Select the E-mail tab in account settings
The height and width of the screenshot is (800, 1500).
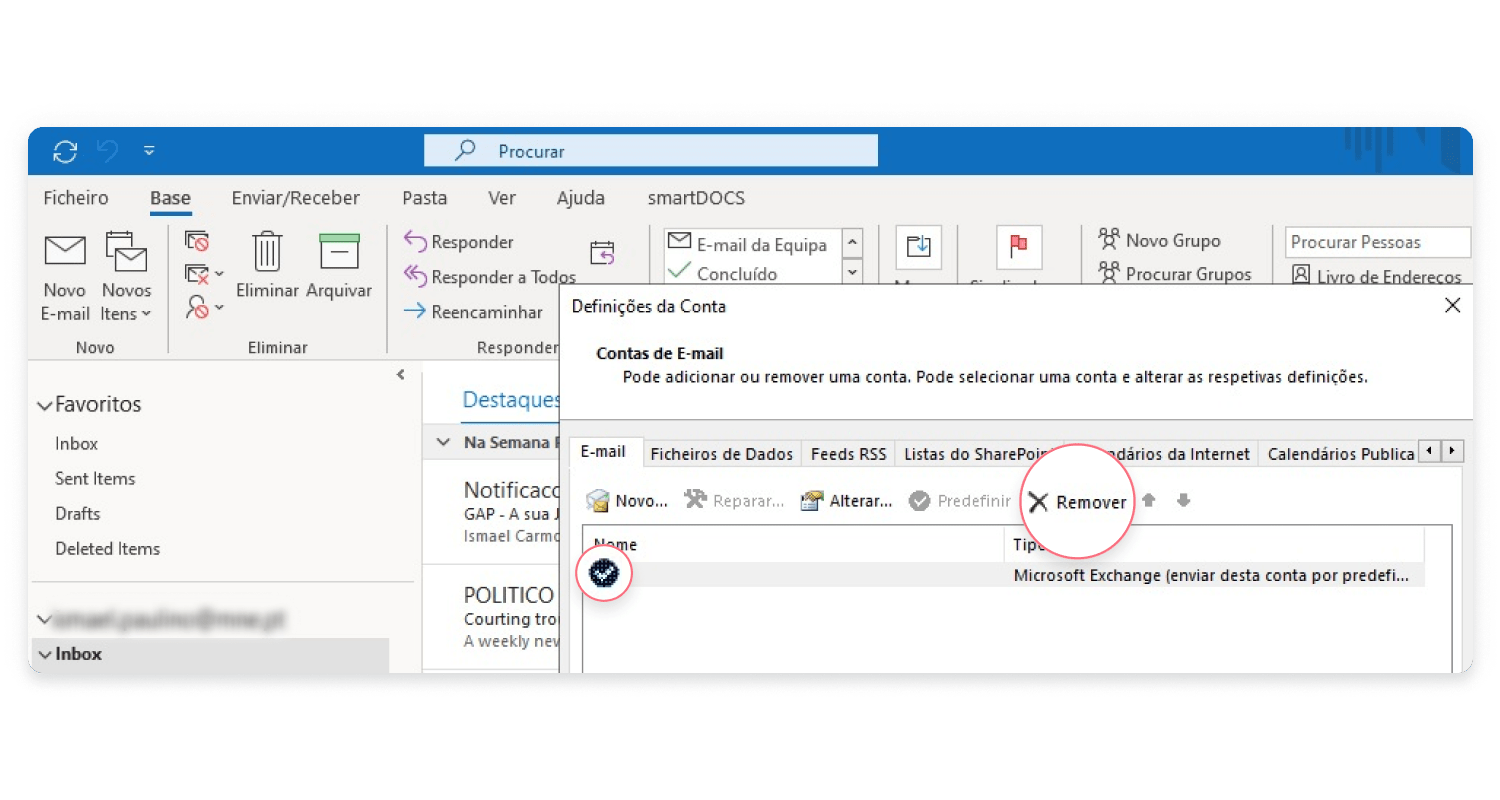604,452
